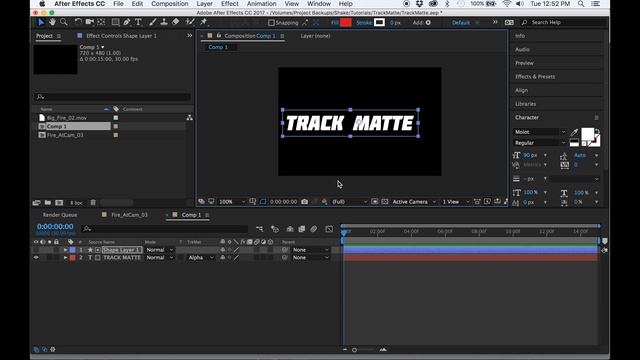
Task: Switch to the Fire_AtCam_03 timeline tab
Action: click(x=129, y=215)
